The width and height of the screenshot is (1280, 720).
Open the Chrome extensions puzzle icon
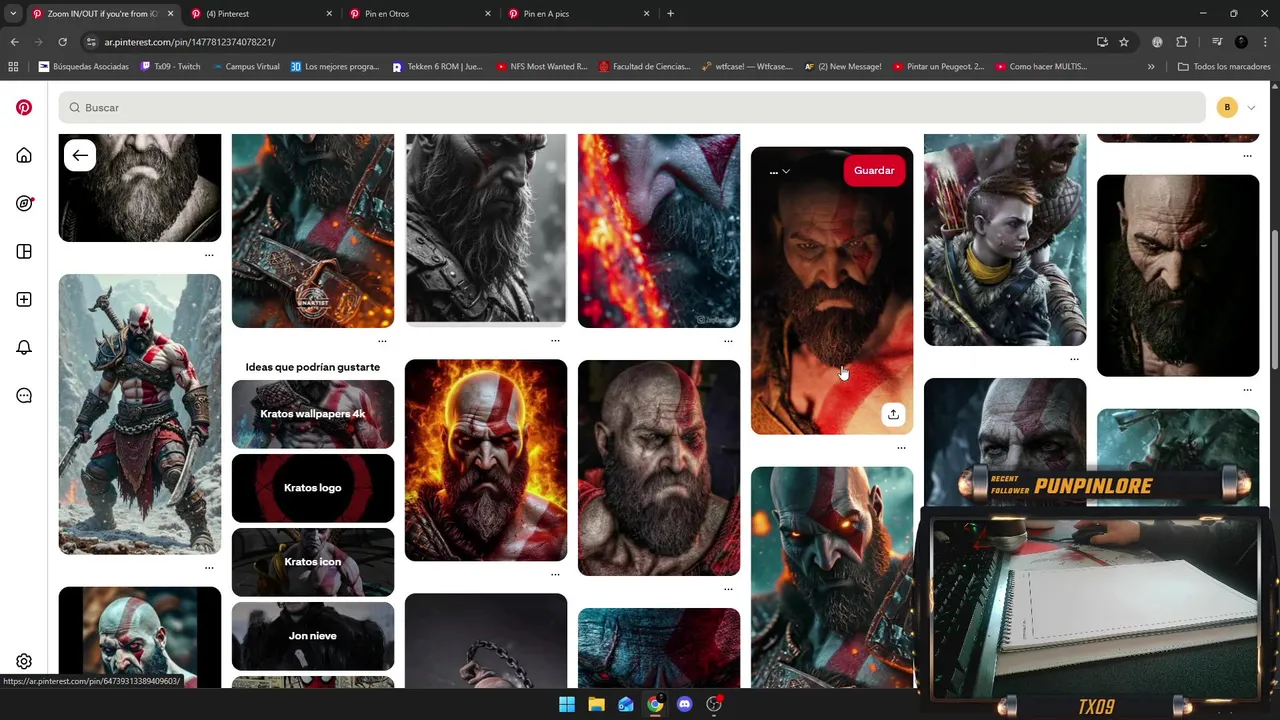tap(1181, 42)
